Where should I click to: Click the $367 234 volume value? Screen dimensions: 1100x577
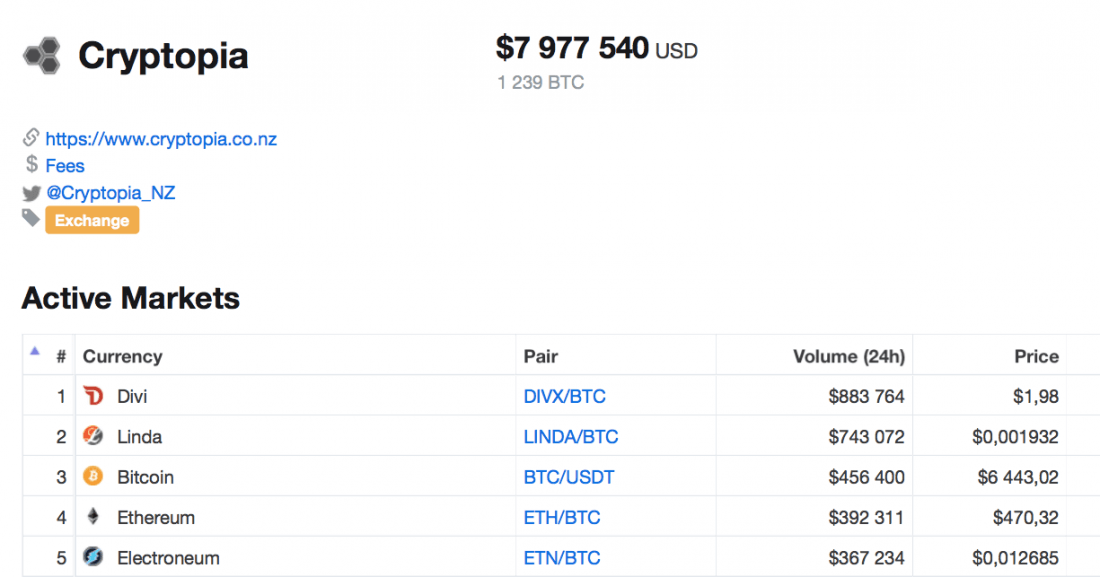tap(866, 558)
